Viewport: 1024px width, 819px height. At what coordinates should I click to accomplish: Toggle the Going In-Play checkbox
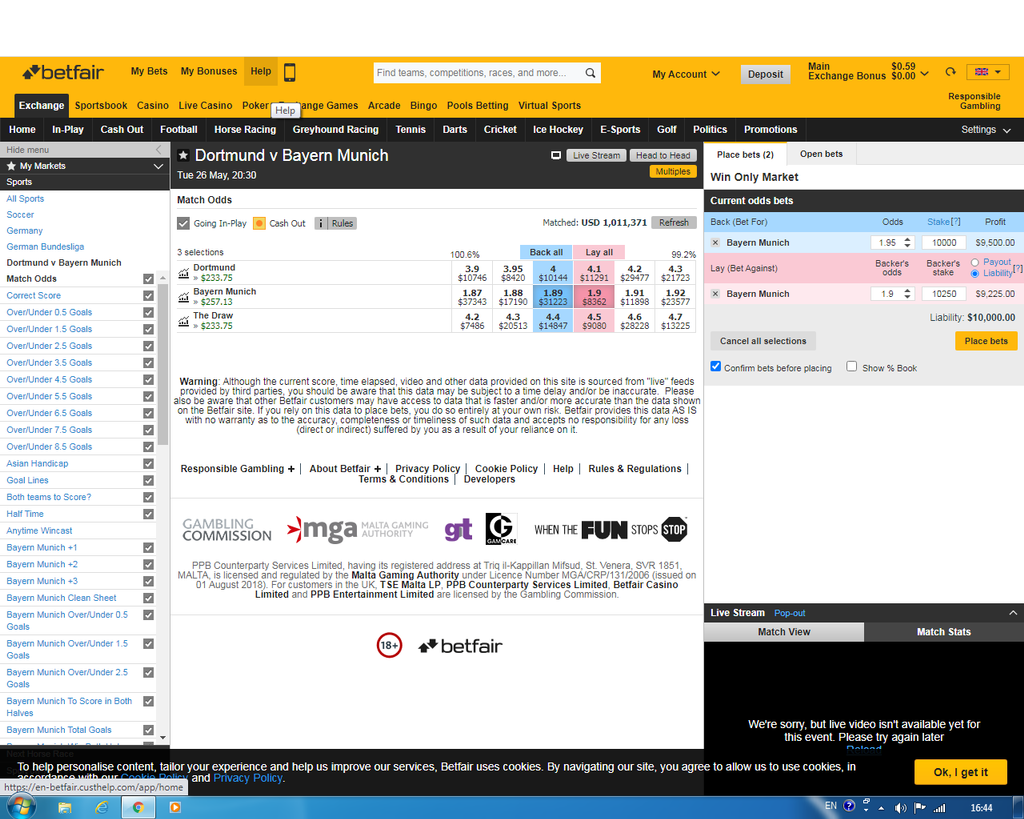[184, 223]
